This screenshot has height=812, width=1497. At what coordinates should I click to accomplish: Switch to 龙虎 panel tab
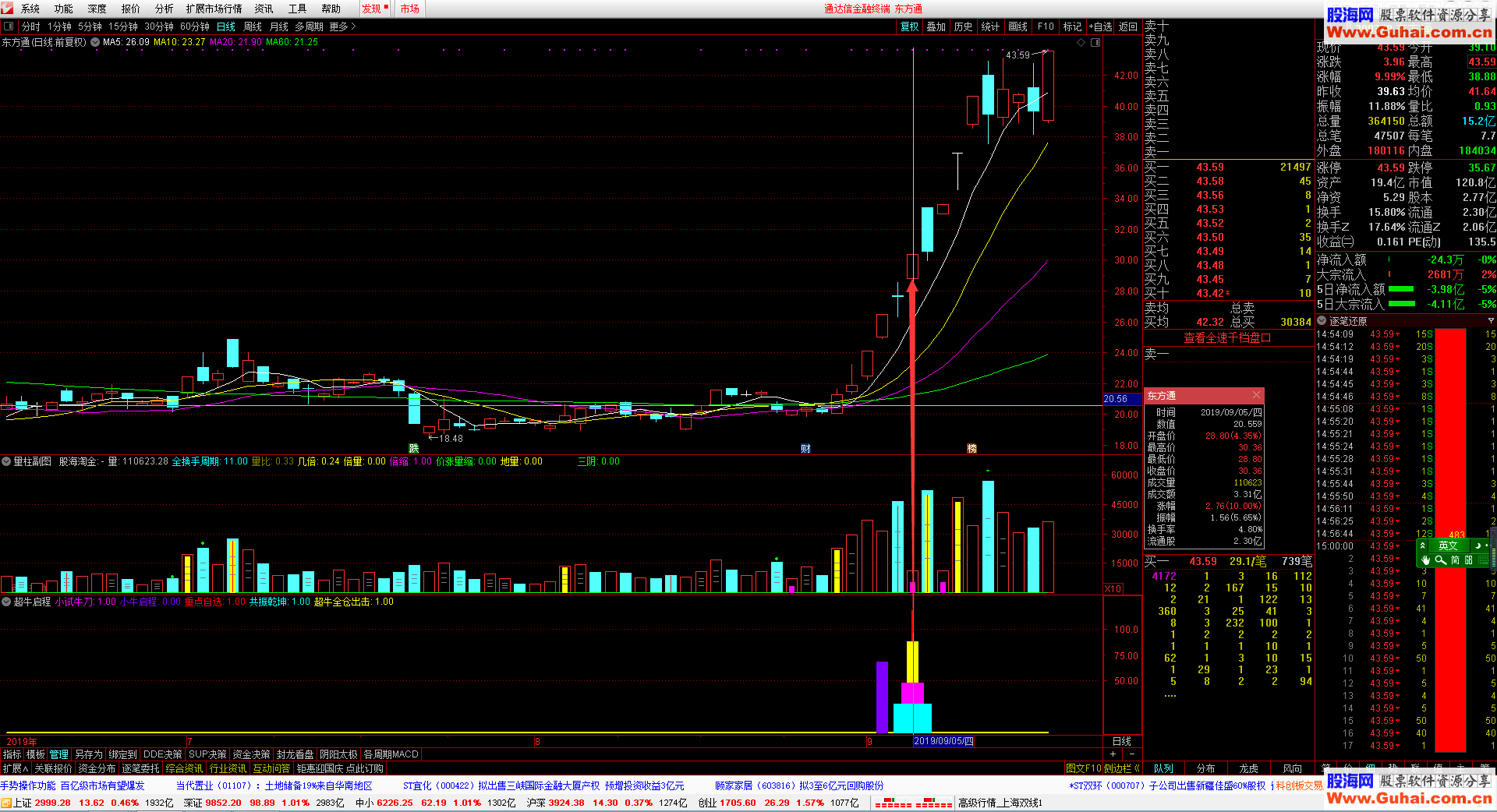1248,768
